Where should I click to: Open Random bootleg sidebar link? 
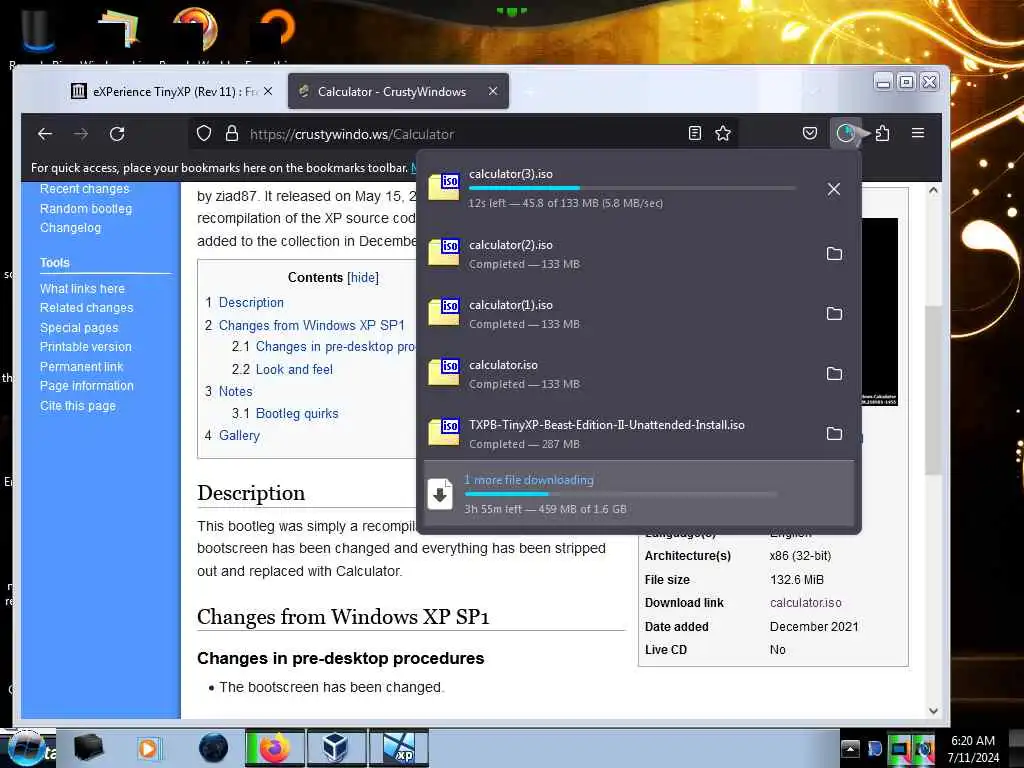[86, 209]
